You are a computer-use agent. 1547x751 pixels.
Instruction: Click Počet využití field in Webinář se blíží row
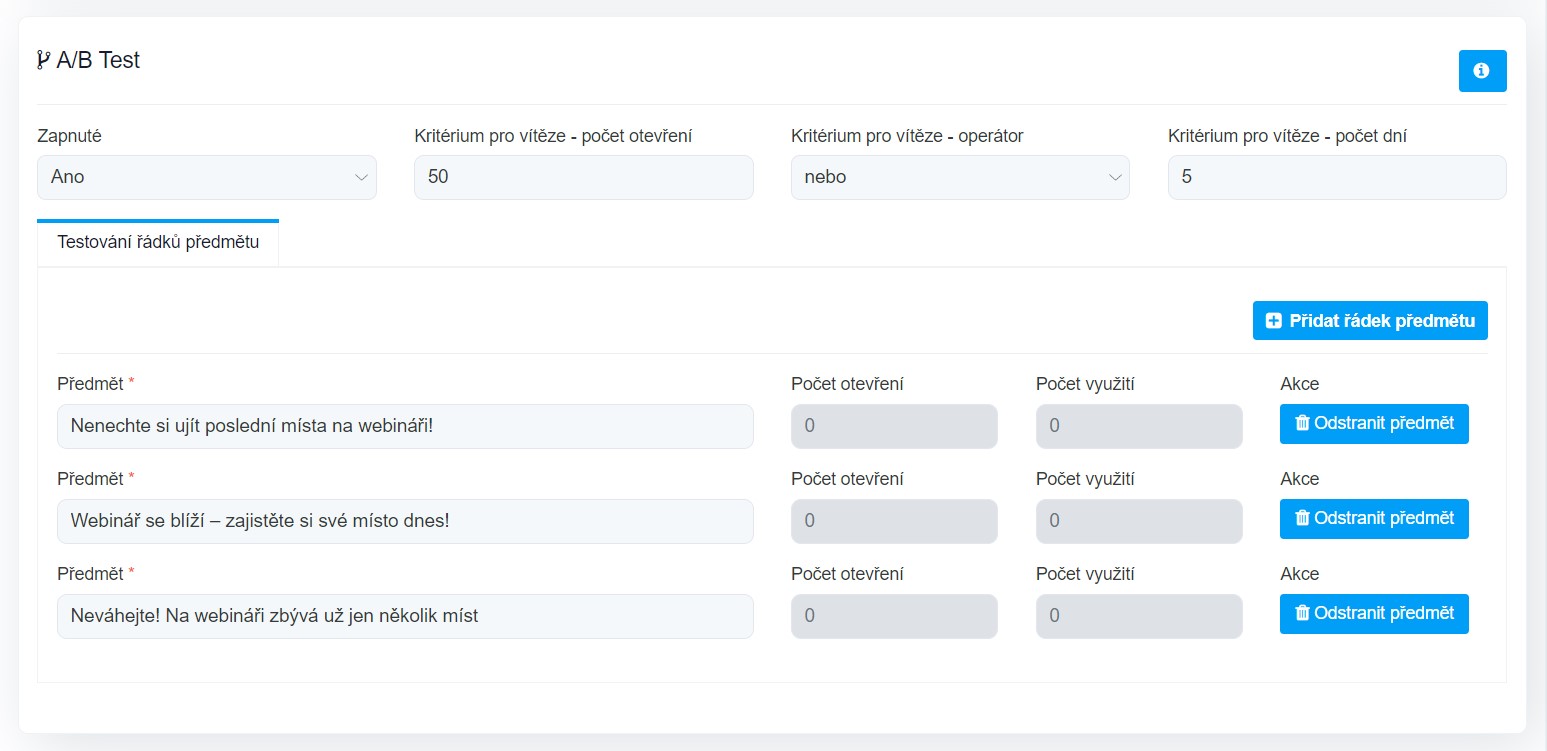click(1139, 521)
